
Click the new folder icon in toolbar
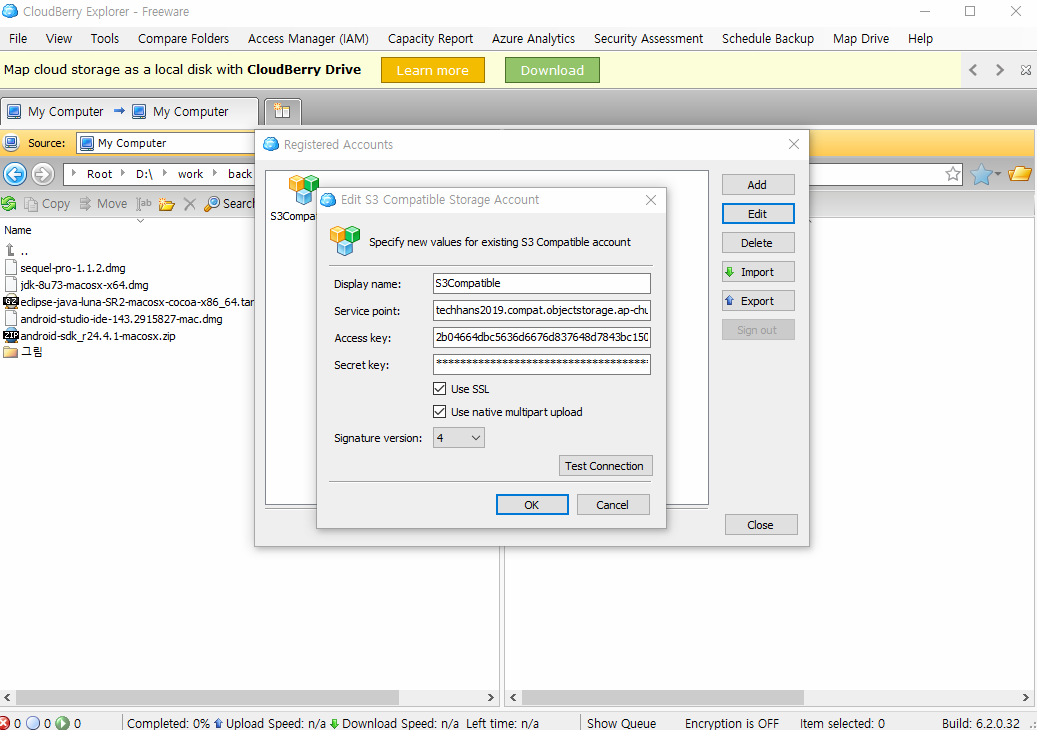click(167, 204)
